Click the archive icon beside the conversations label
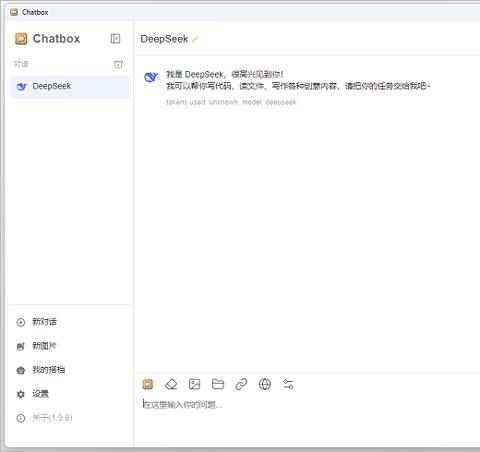This screenshot has height=452, width=480. click(x=118, y=64)
